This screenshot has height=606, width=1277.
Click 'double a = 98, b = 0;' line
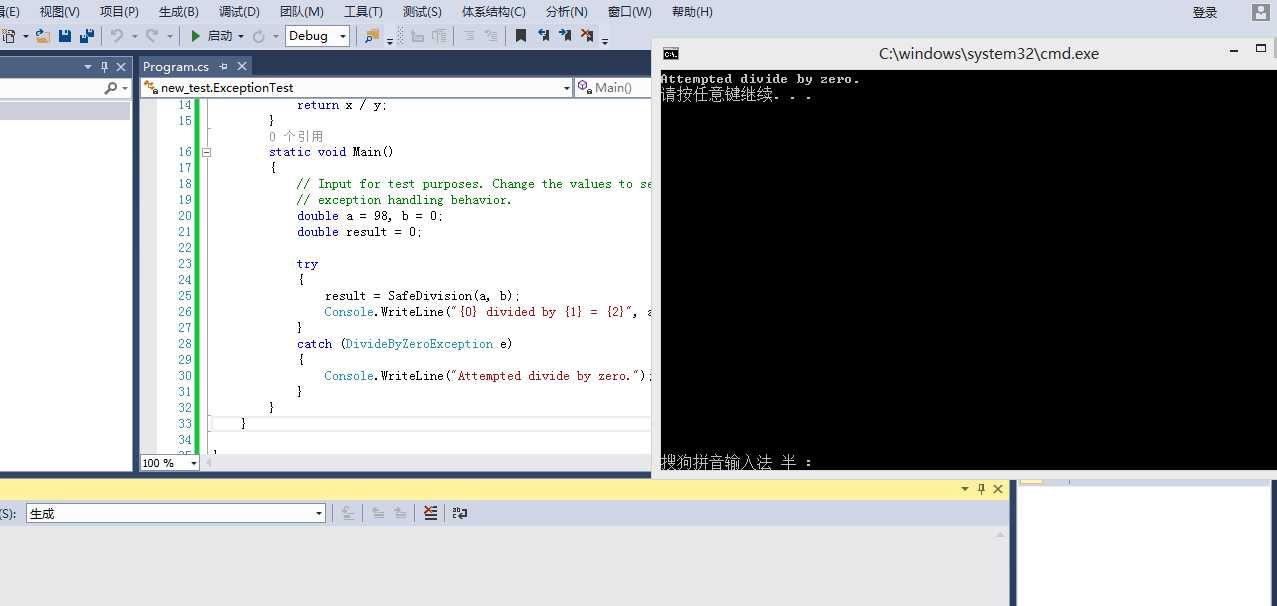click(x=370, y=216)
